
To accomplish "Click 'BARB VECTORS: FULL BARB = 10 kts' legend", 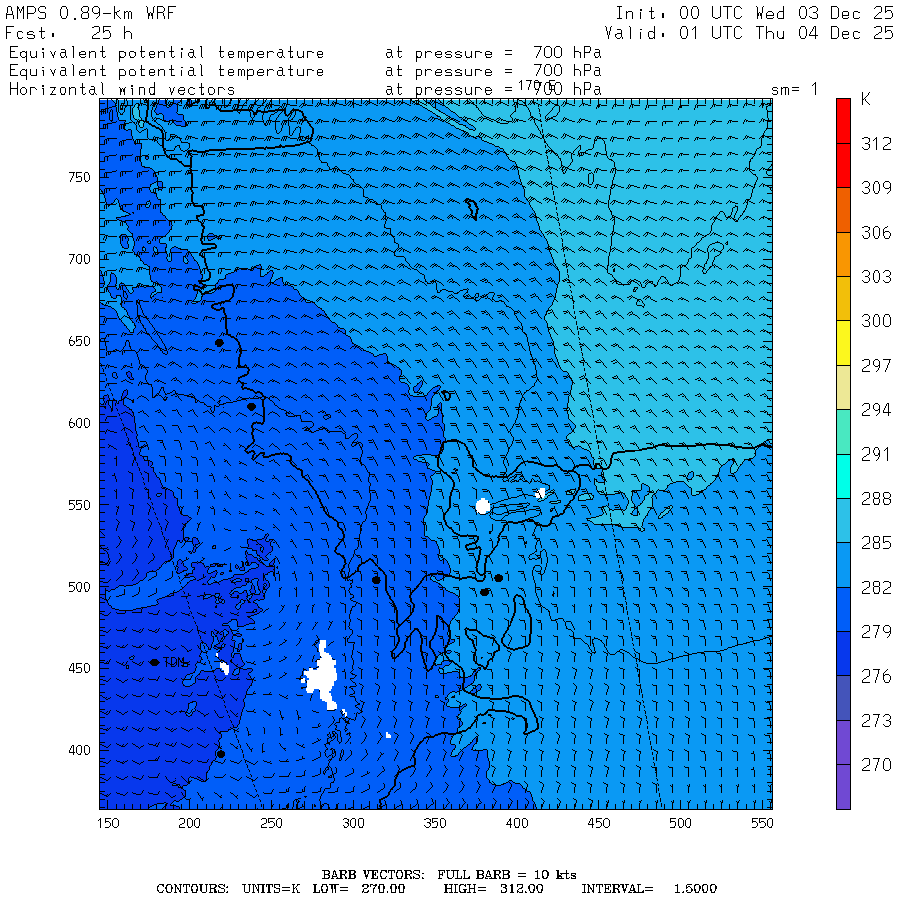I will tap(449, 875).
